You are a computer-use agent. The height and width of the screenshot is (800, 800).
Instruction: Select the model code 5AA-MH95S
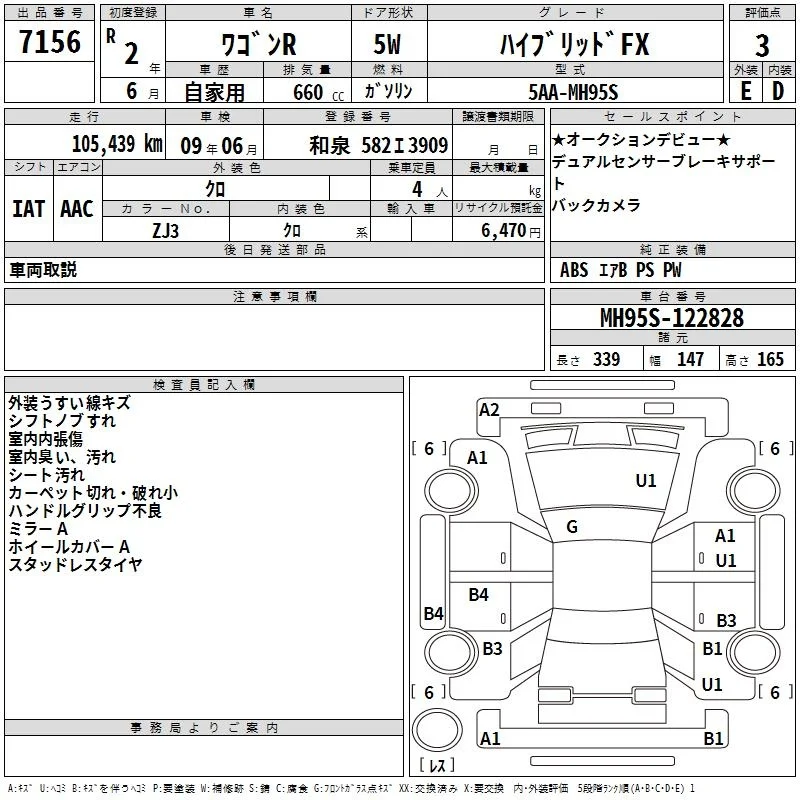573,92
